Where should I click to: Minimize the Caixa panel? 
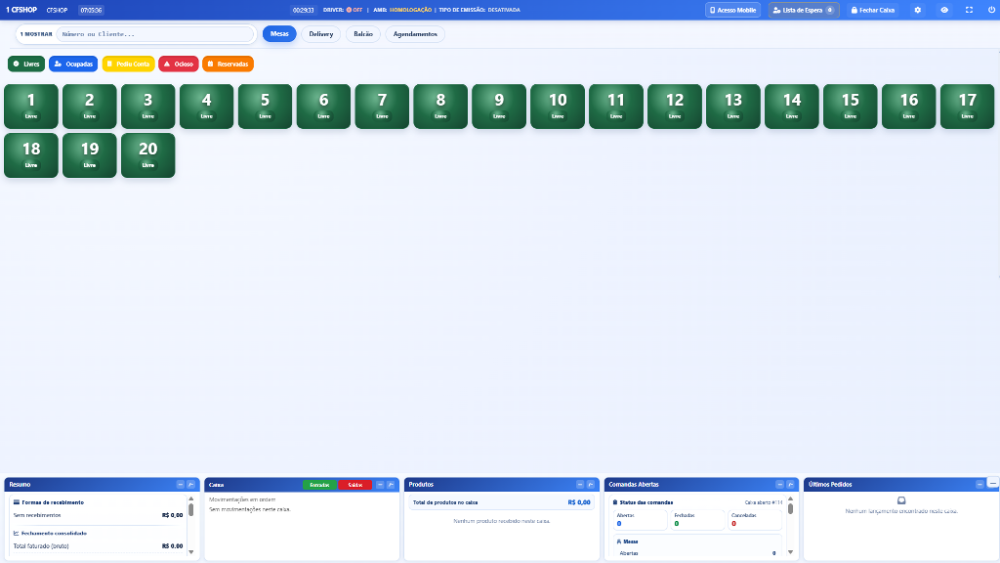point(380,485)
